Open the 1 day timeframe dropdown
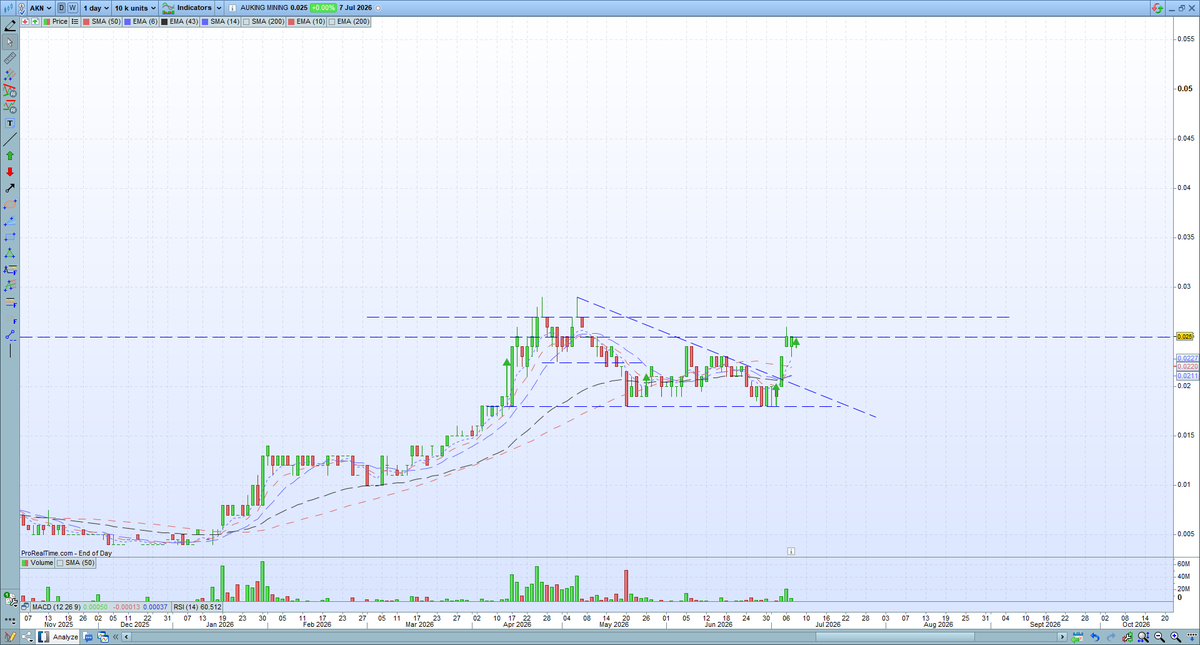Viewport: 1200px width, 645px height. coord(95,8)
